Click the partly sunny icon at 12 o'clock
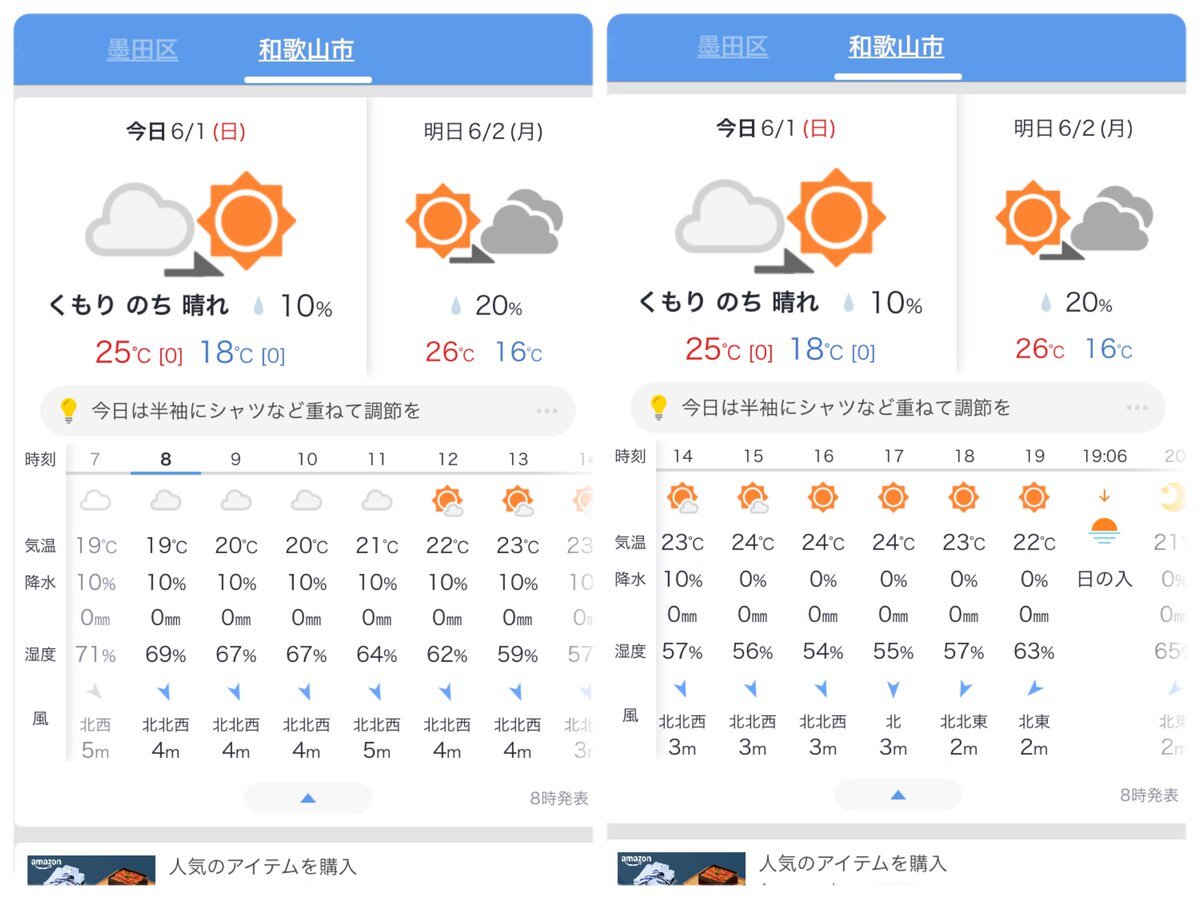 click(x=447, y=499)
